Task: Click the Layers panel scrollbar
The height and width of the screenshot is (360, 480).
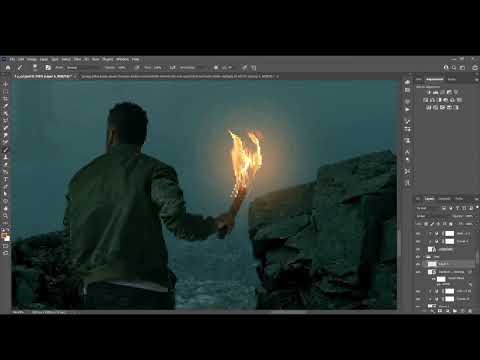Action: tap(477, 258)
